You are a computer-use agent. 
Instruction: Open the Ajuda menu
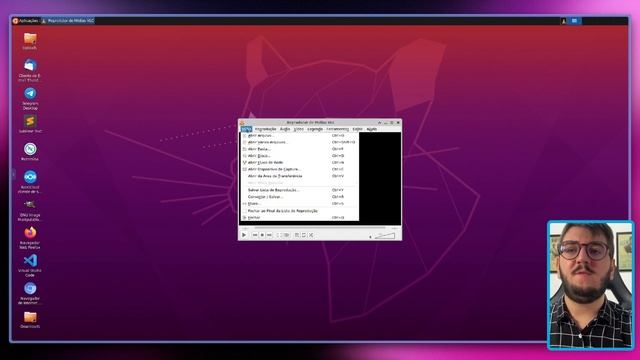[372, 129]
